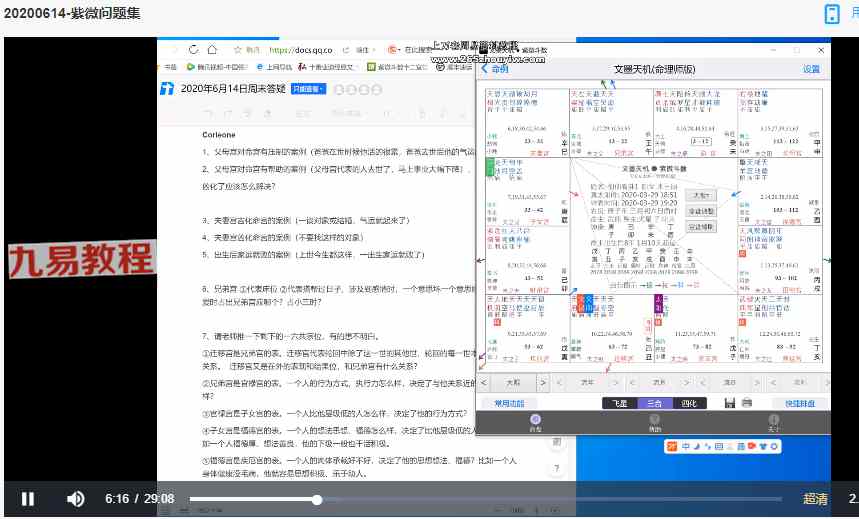Click the 快速排盘 button
The height and width of the screenshot is (519, 859).
tap(800, 403)
